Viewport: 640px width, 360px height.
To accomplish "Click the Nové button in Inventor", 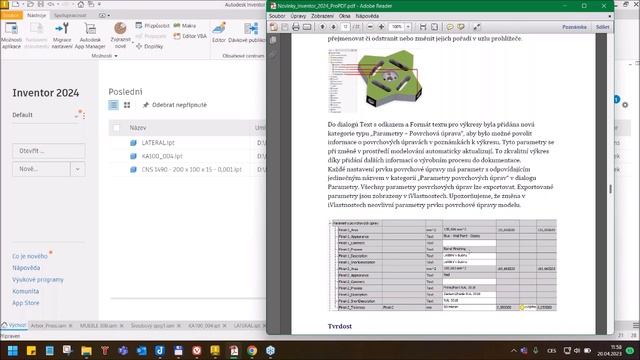I will pos(41,169).
